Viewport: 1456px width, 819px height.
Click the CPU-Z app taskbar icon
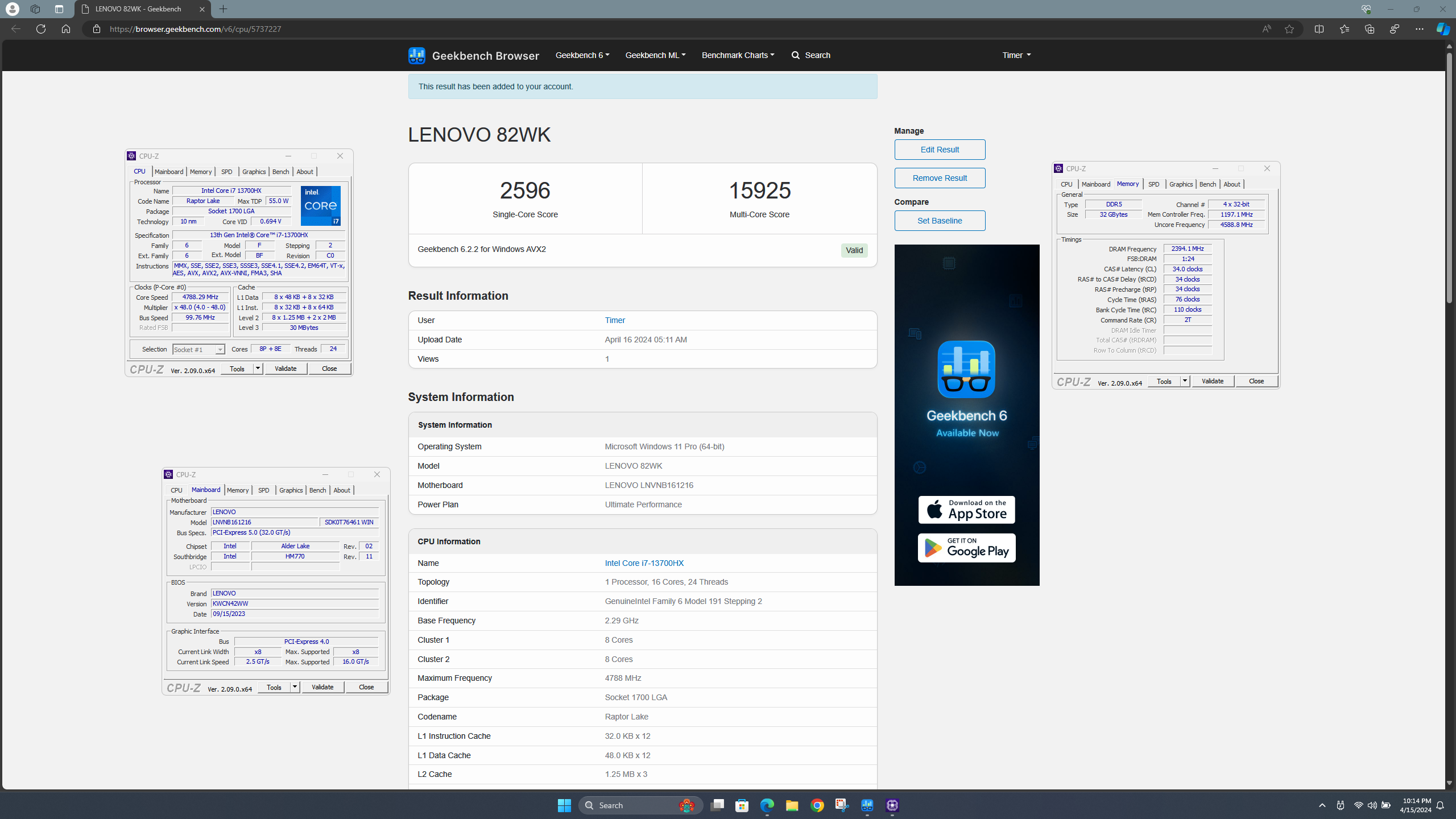[892, 805]
